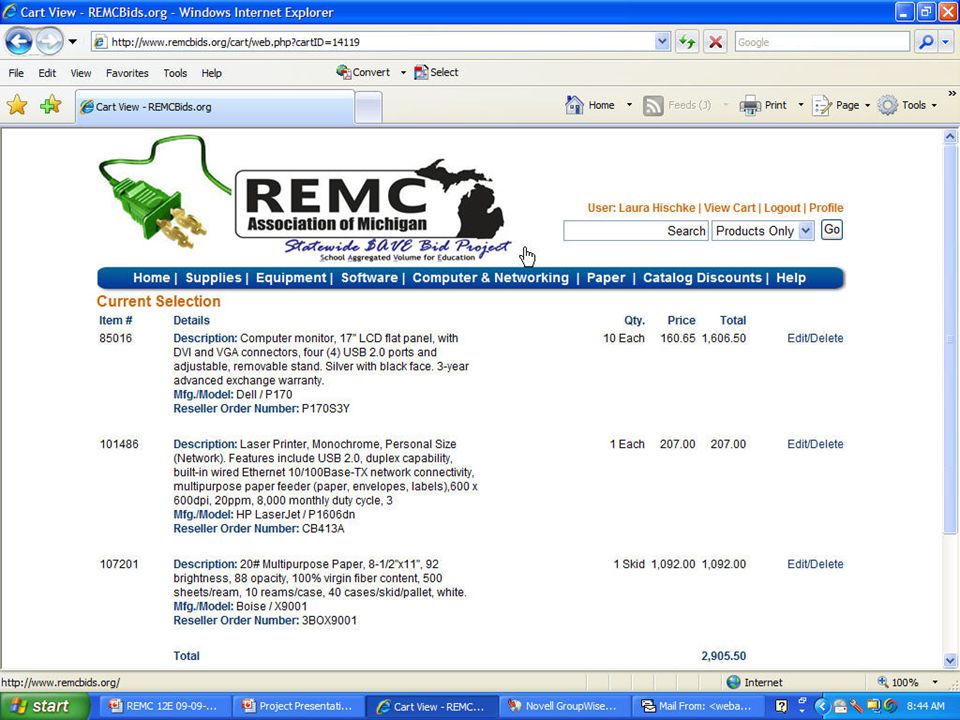Open the Favorites menu
The image size is (960, 720).
click(x=127, y=73)
